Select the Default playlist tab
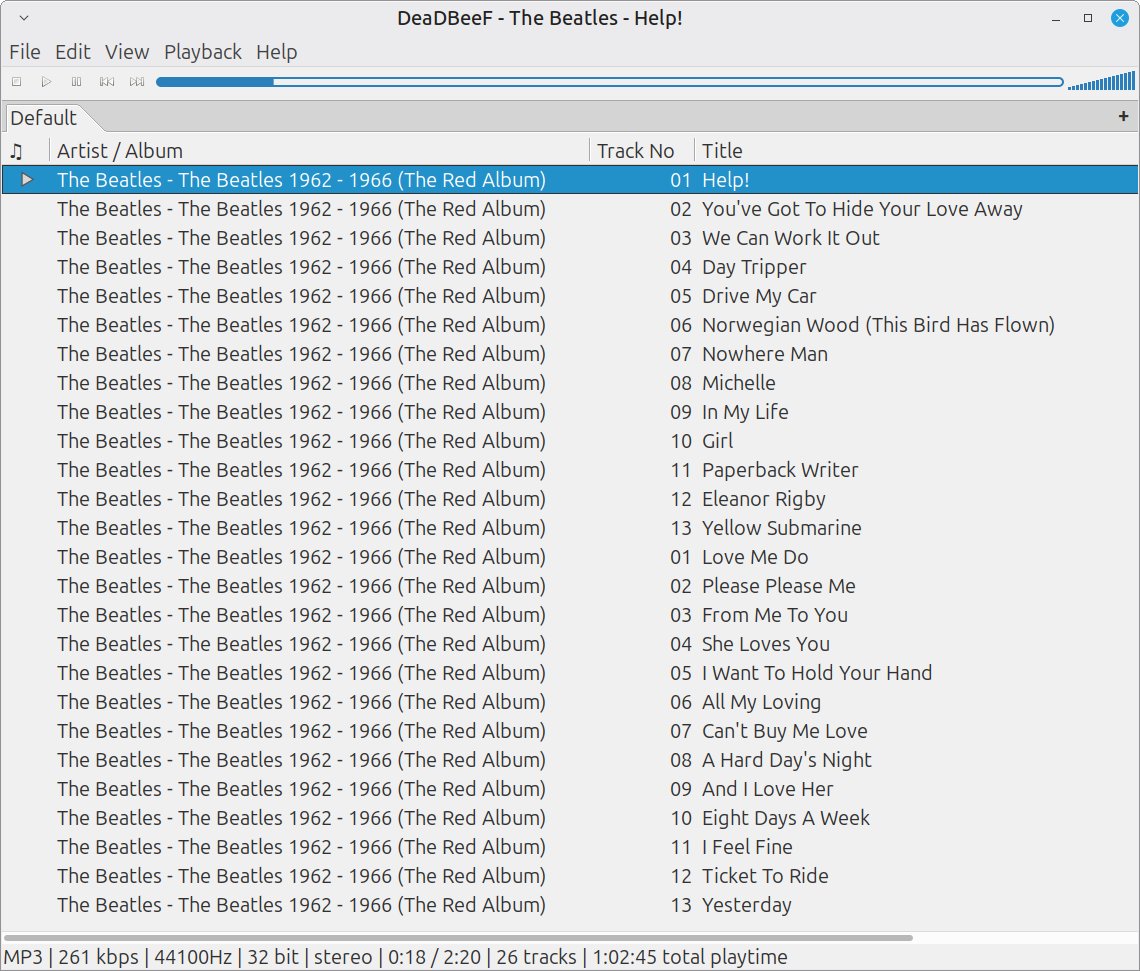Screen dimensions: 1140x971 44,118
